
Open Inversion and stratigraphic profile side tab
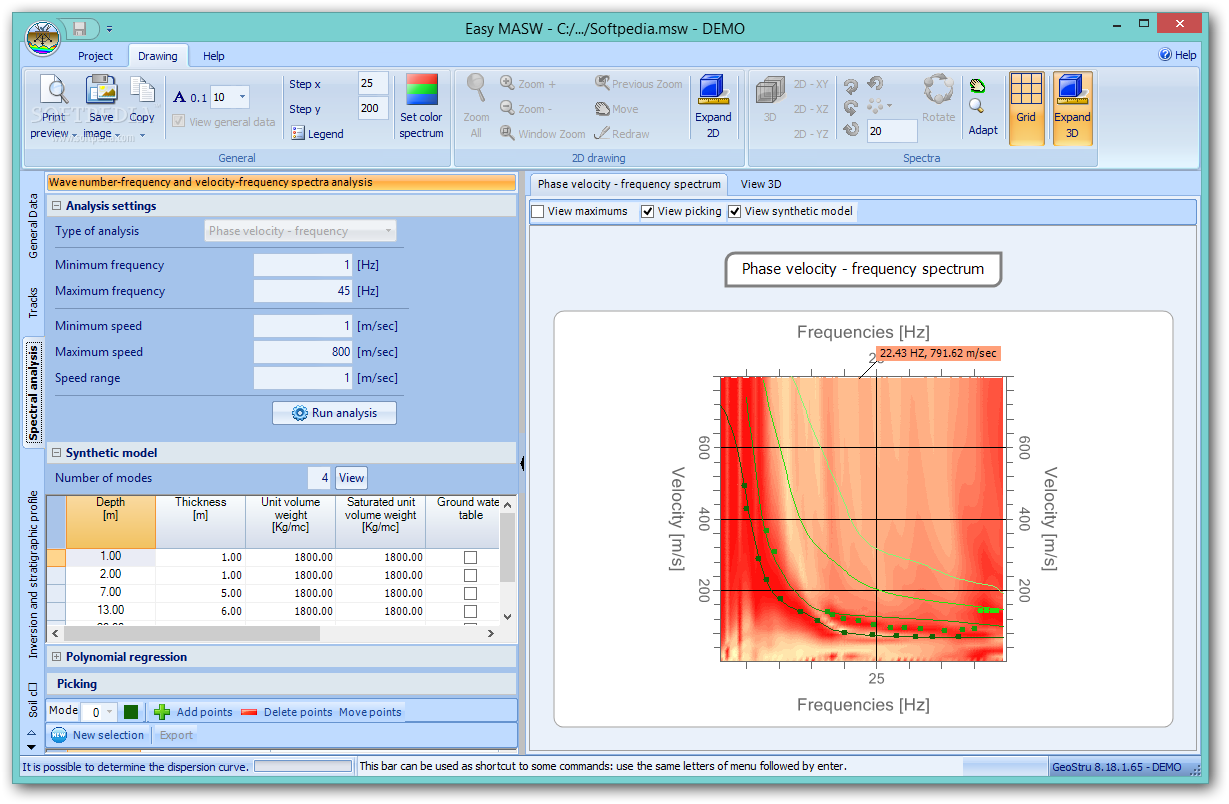33,574
